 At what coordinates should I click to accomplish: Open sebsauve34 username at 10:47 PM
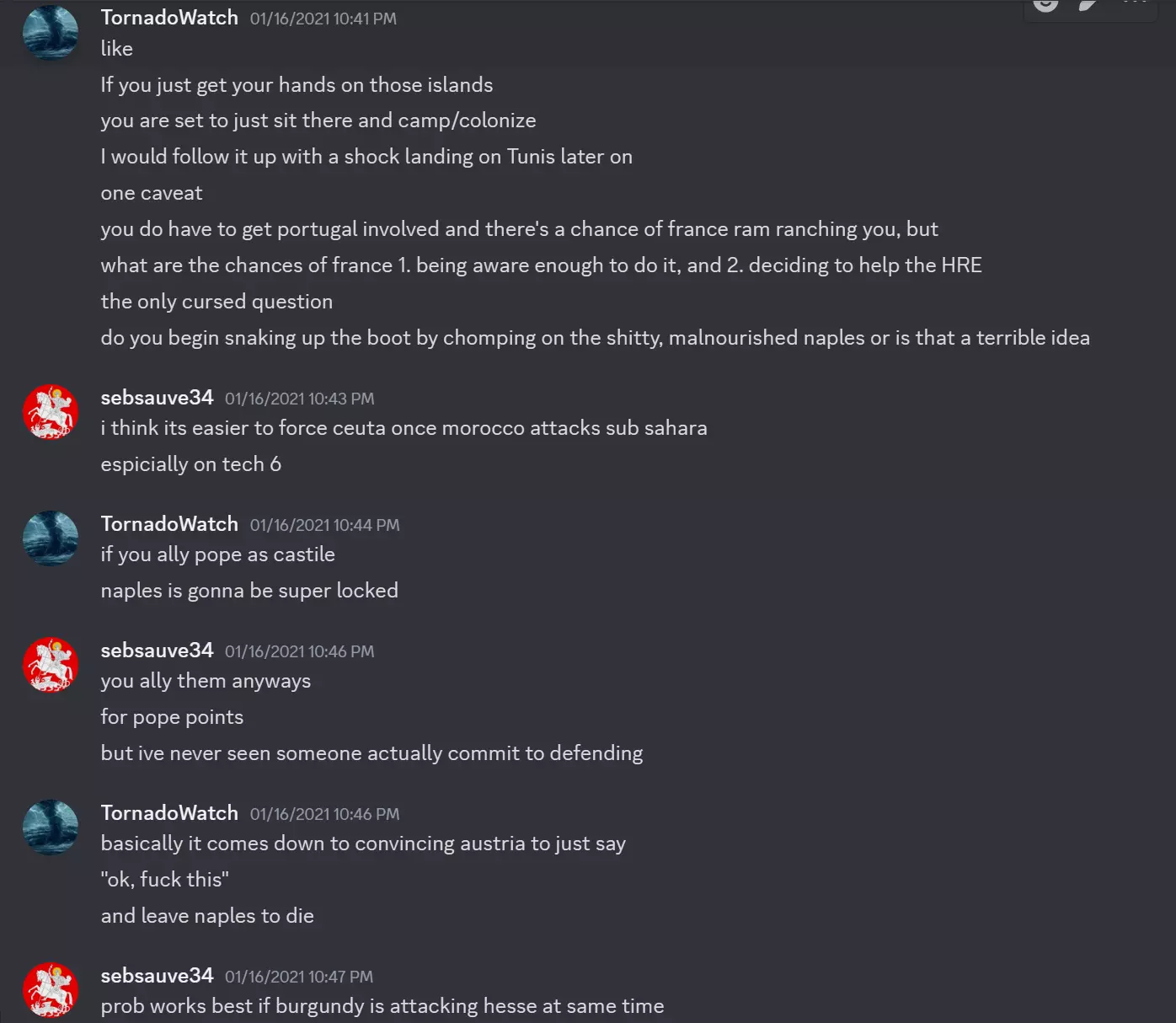[x=157, y=976]
